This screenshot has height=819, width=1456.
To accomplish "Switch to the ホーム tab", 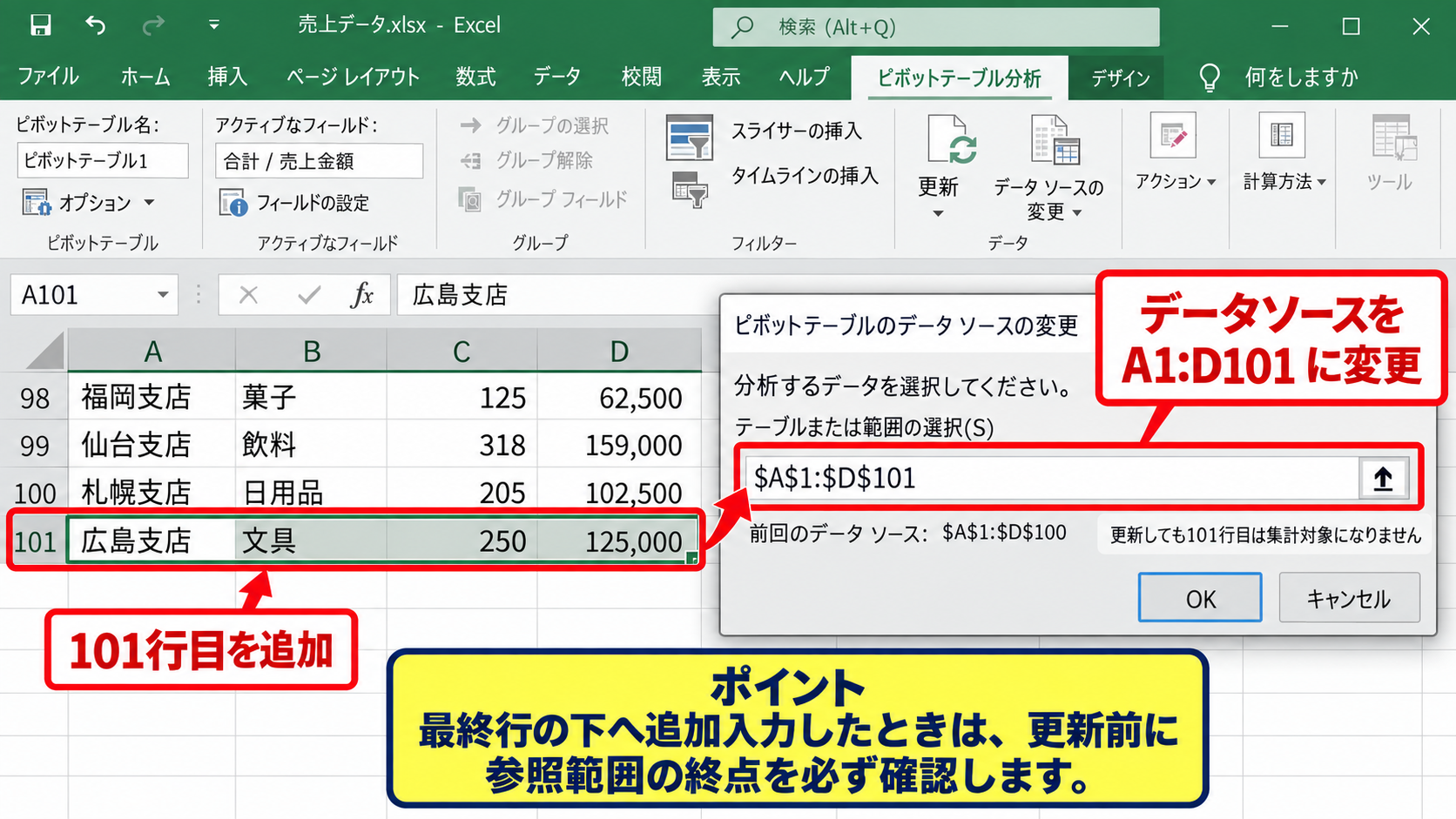I will pyautogui.click(x=145, y=77).
